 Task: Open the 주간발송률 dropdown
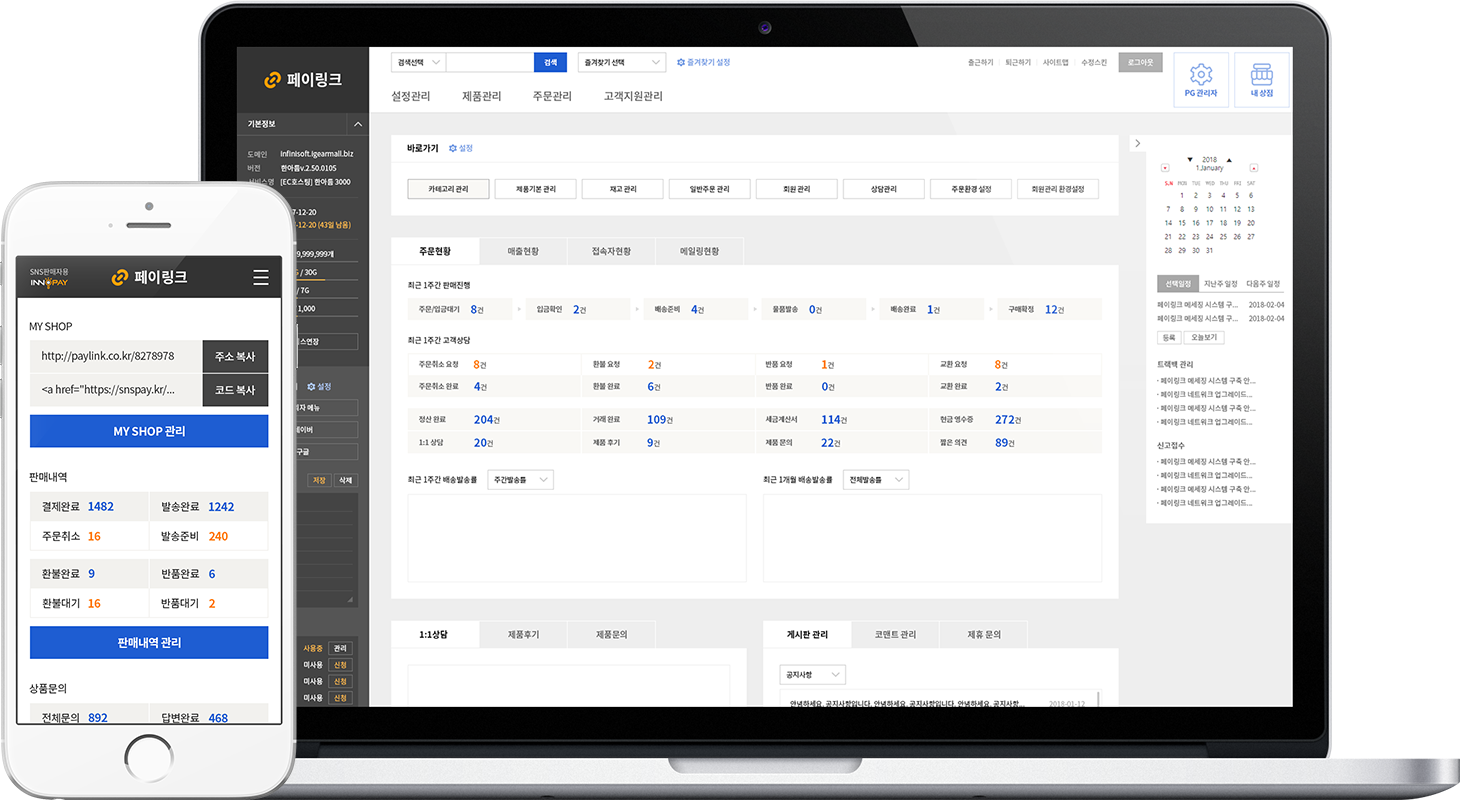tap(520, 480)
